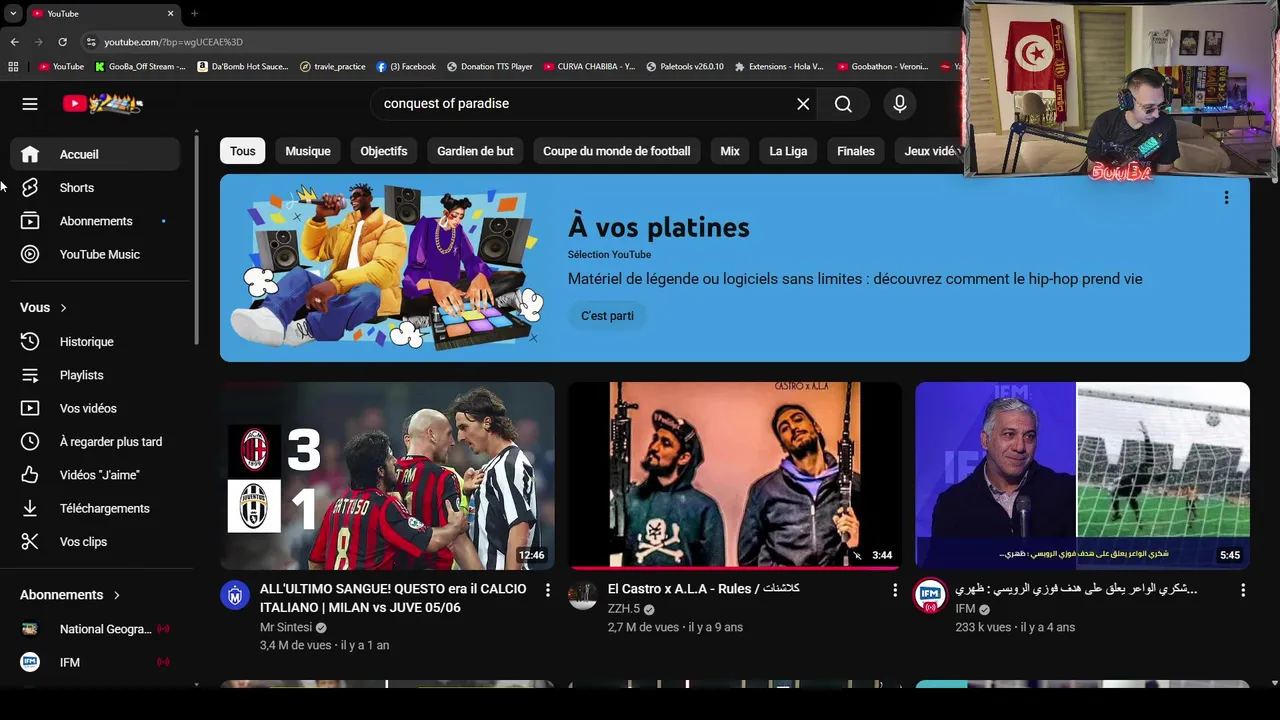The image size is (1280, 720).
Task: Open Da'Bomb Hot Sauce bookmark
Action: [x=243, y=67]
